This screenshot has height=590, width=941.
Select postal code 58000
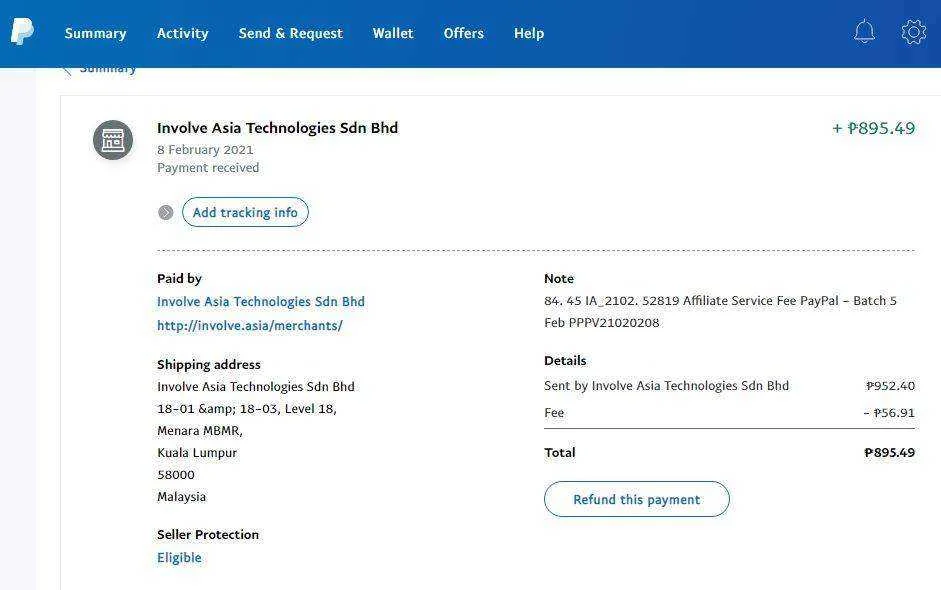pos(176,475)
